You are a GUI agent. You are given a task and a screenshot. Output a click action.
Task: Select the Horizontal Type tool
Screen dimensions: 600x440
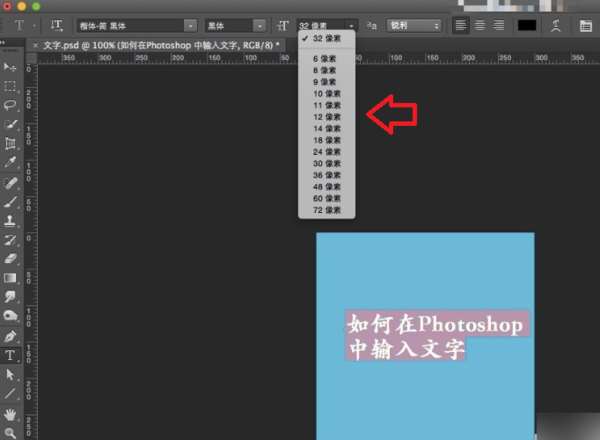tap(10, 355)
